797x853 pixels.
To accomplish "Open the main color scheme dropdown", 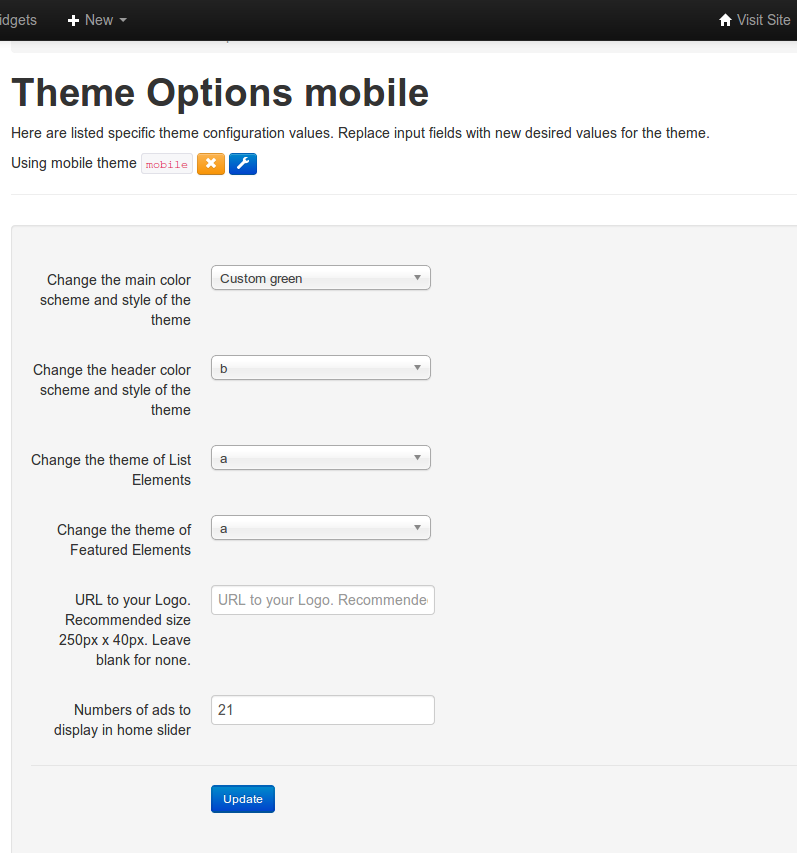I will 320,278.
